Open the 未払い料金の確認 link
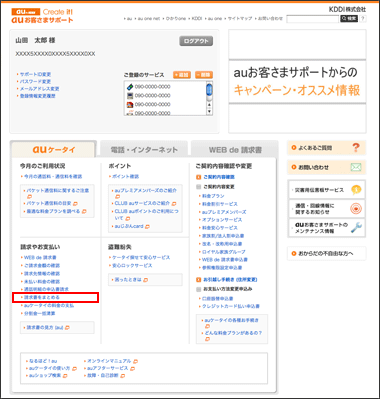 point(42,282)
